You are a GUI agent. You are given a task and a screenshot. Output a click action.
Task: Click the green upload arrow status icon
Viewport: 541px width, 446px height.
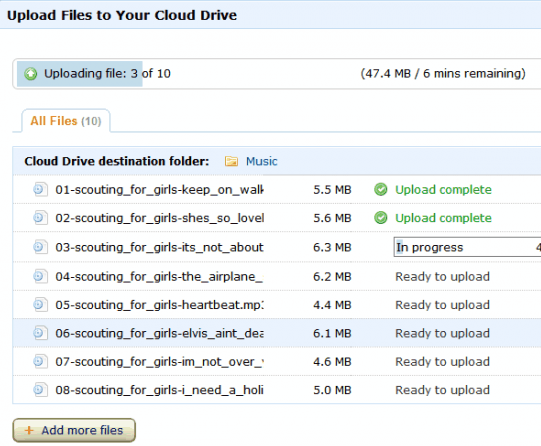[x=30, y=74]
